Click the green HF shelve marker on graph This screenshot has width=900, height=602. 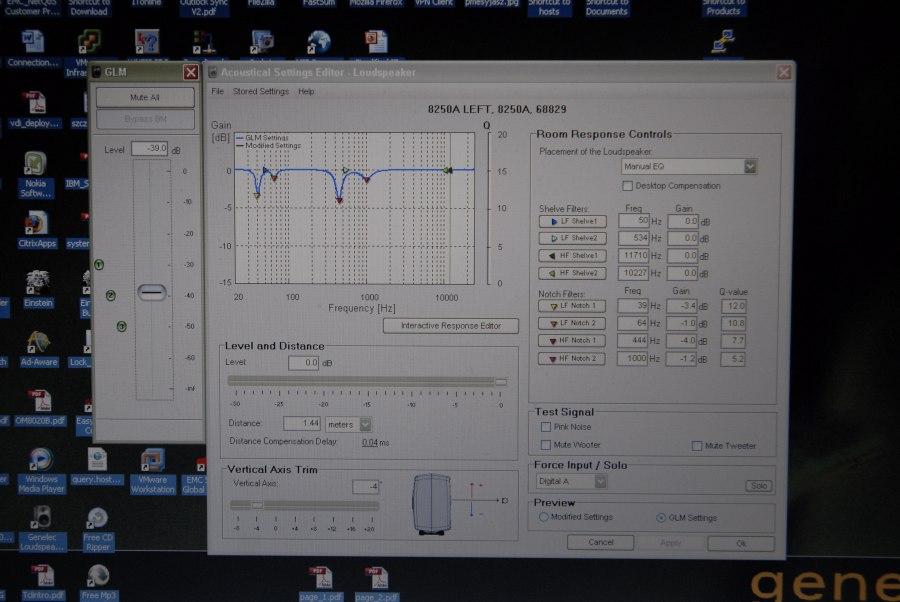448,170
